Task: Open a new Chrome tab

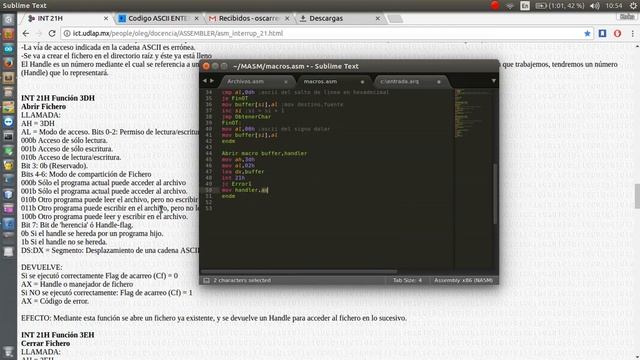Action: (395, 18)
